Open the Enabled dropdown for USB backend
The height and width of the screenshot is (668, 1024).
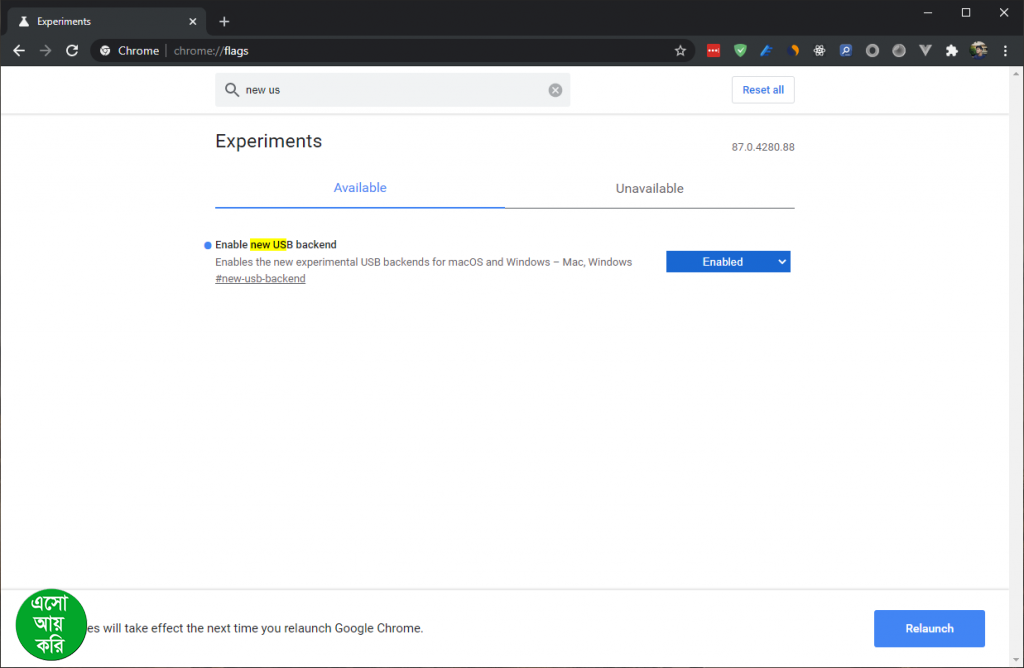728,262
